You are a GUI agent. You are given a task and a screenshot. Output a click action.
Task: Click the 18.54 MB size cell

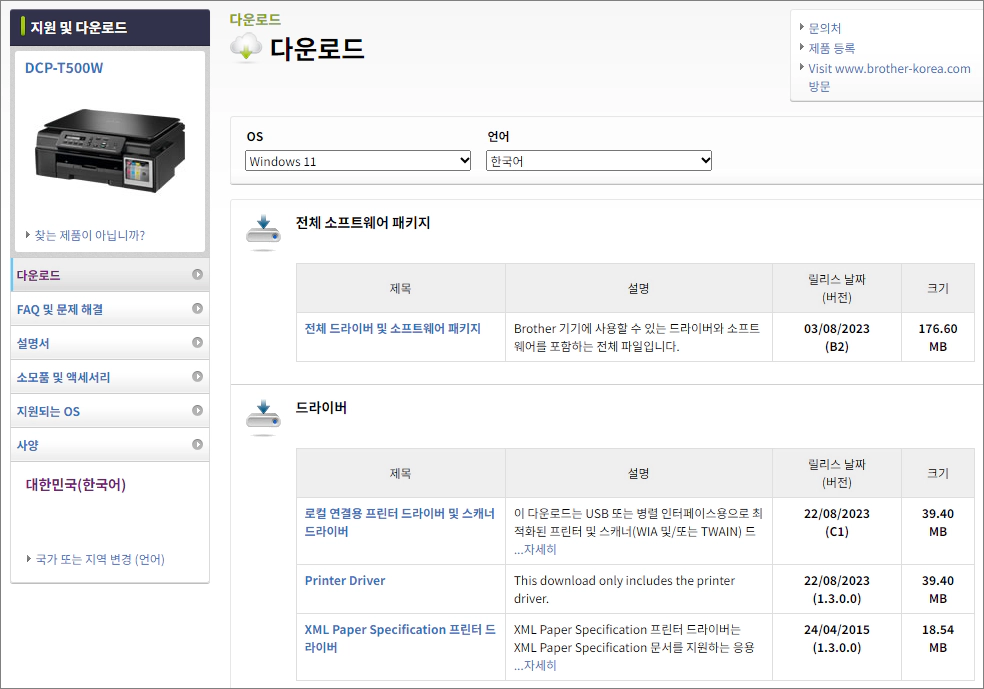(938, 647)
